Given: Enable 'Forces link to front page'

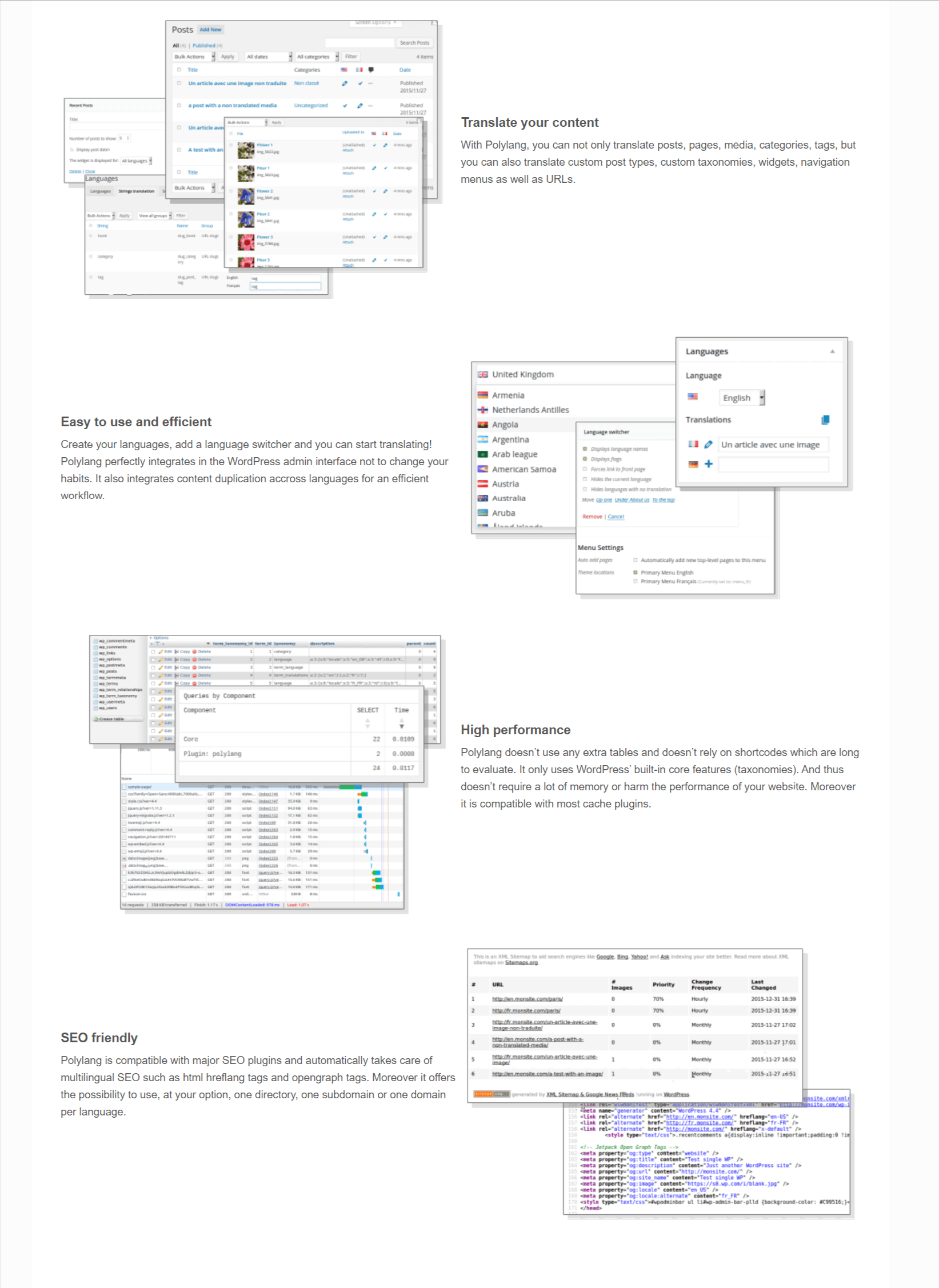Looking at the screenshot, I should (x=585, y=469).
